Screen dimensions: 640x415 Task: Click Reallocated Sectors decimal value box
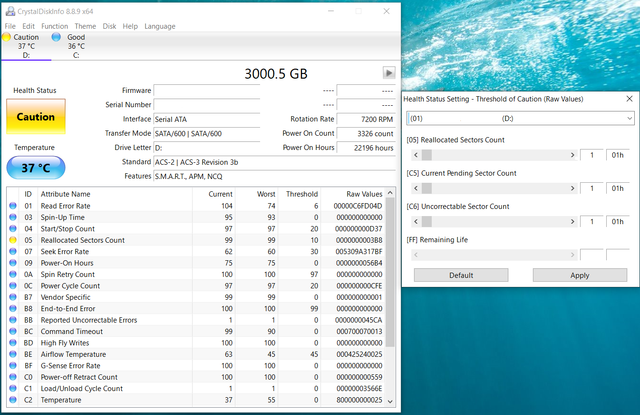tap(591, 155)
